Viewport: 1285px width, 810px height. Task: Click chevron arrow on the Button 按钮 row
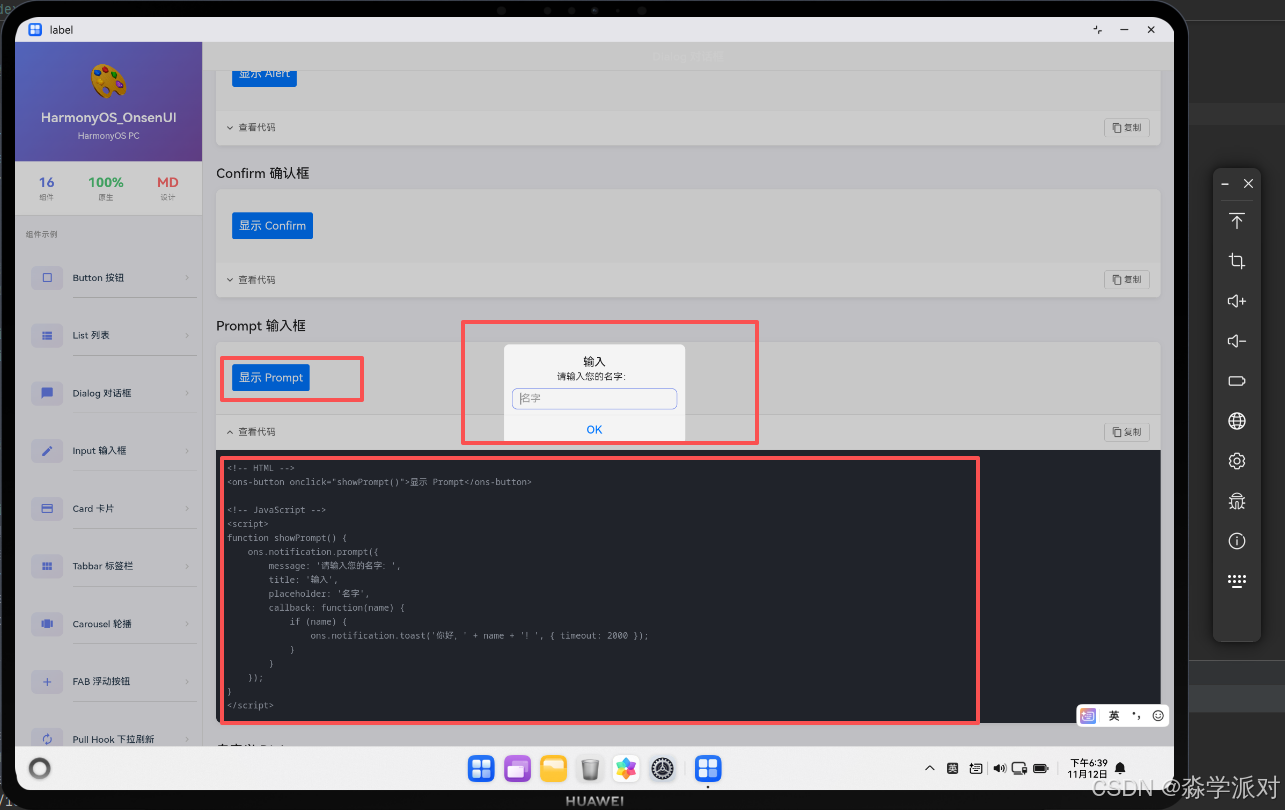tap(187, 278)
